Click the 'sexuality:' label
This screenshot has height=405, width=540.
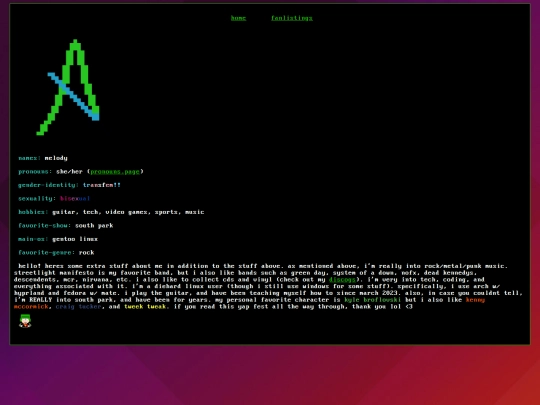coord(37,198)
